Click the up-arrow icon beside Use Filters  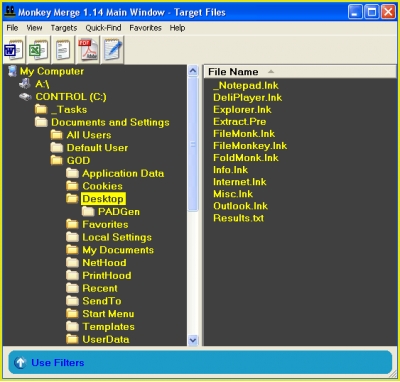[20, 363]
